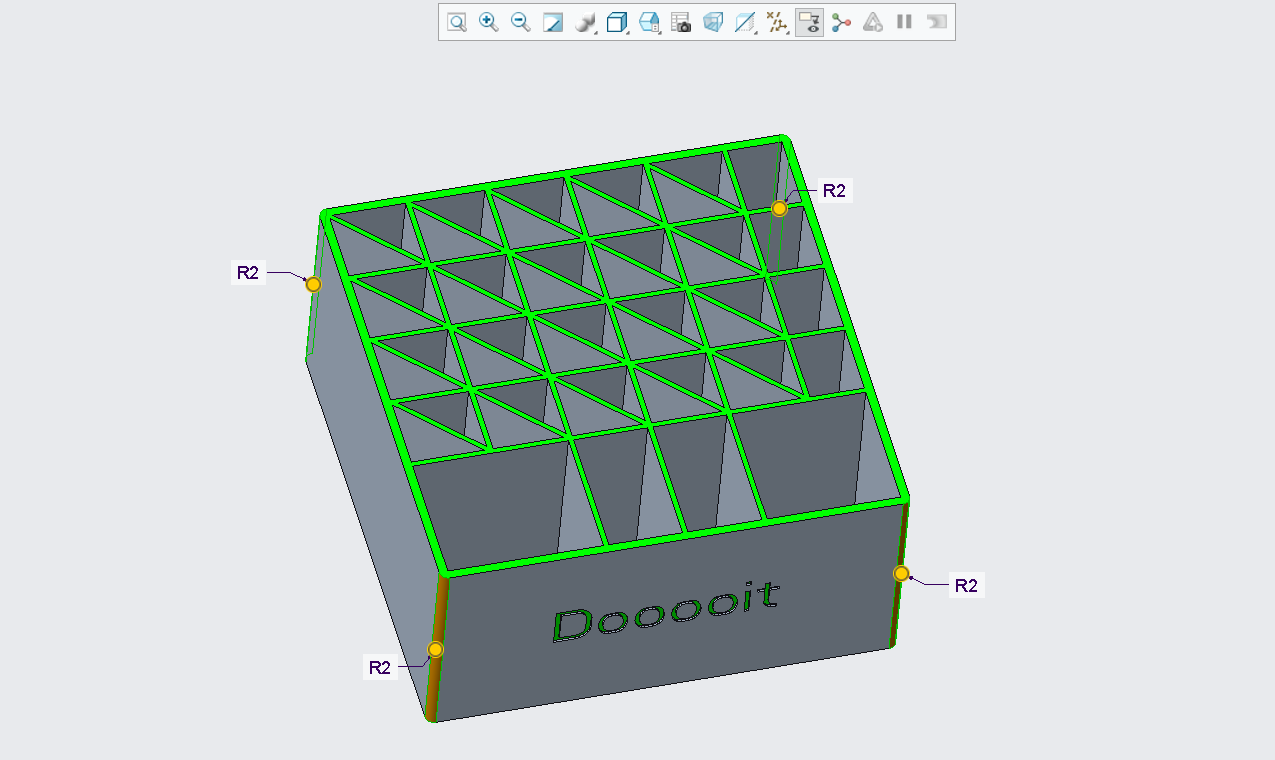Screen dimensions: 1275x760
Task: Click the camera snapshot table icon
Action: click(681, 22)
